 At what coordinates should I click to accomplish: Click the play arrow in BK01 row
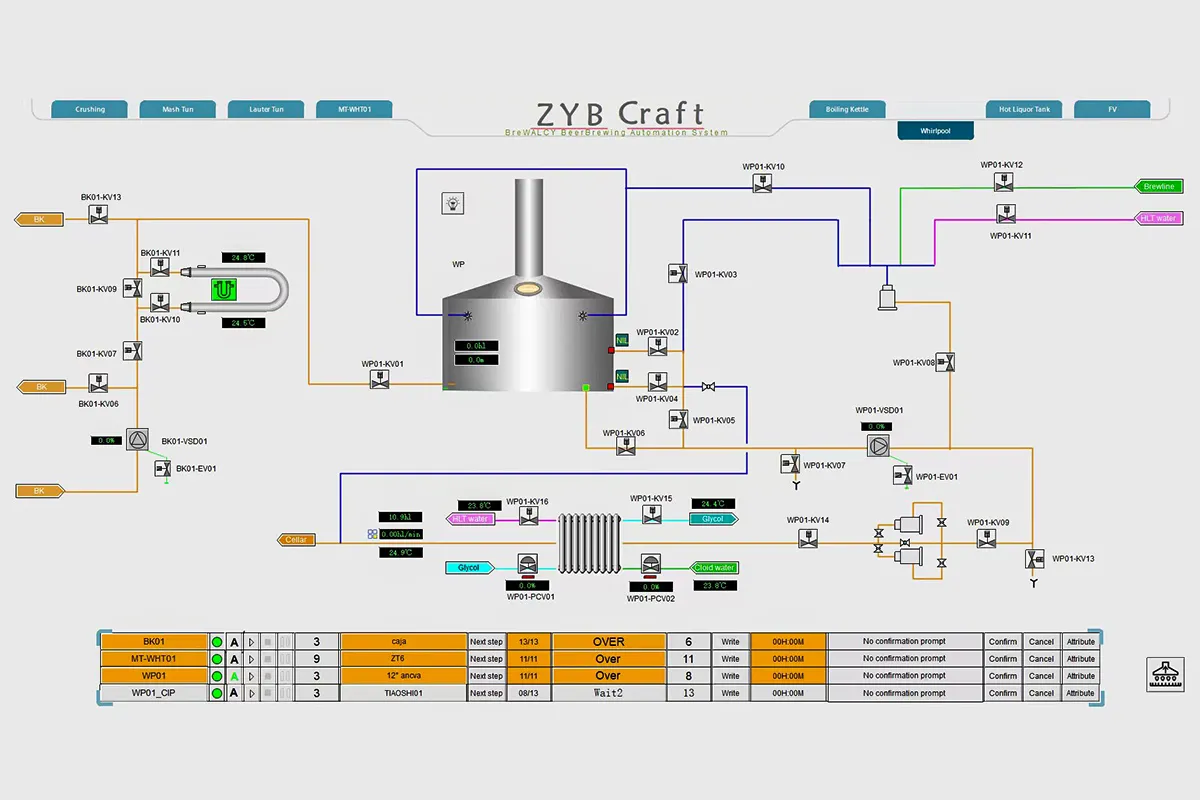[252, 642]
